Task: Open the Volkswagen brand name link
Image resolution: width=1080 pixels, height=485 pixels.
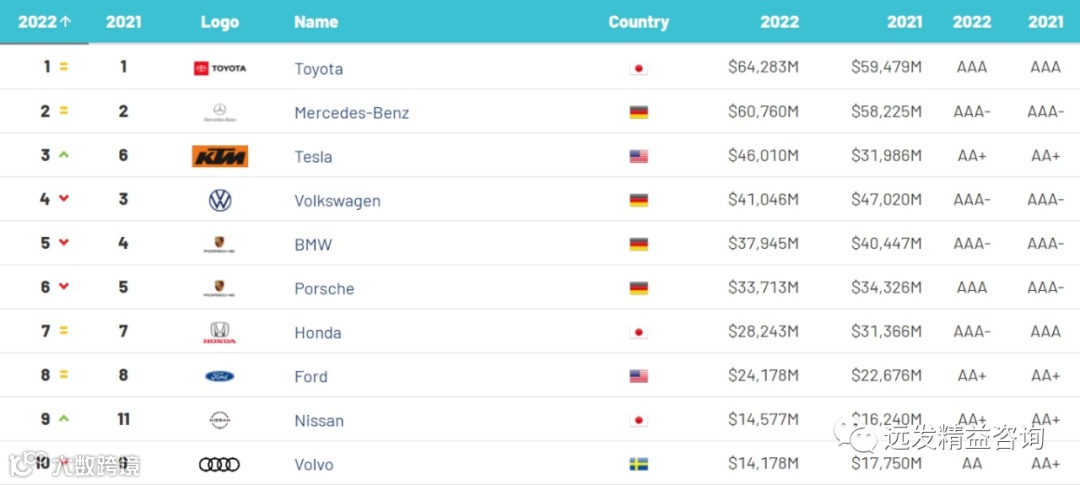Action: [337, 201]
